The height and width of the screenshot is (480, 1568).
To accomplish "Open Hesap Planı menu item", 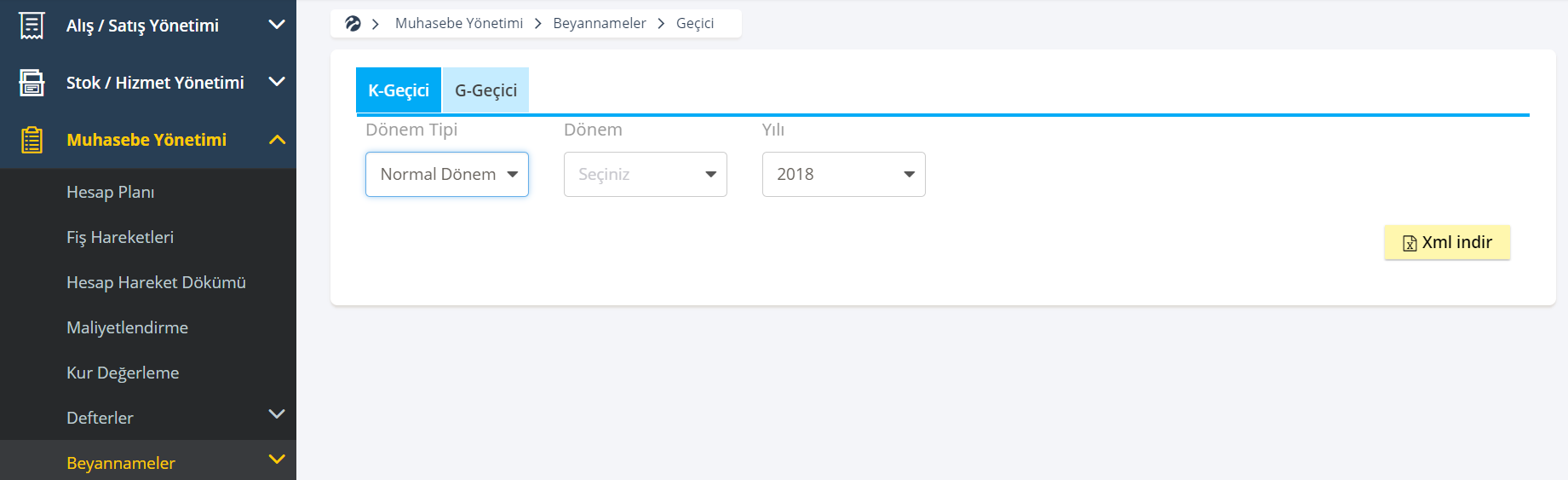I will [x=111, y=192].
